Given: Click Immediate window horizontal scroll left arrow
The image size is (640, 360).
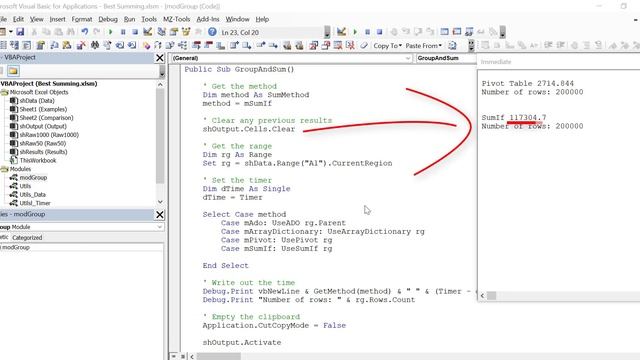Looking at the screenshot, I should (482, 296).
